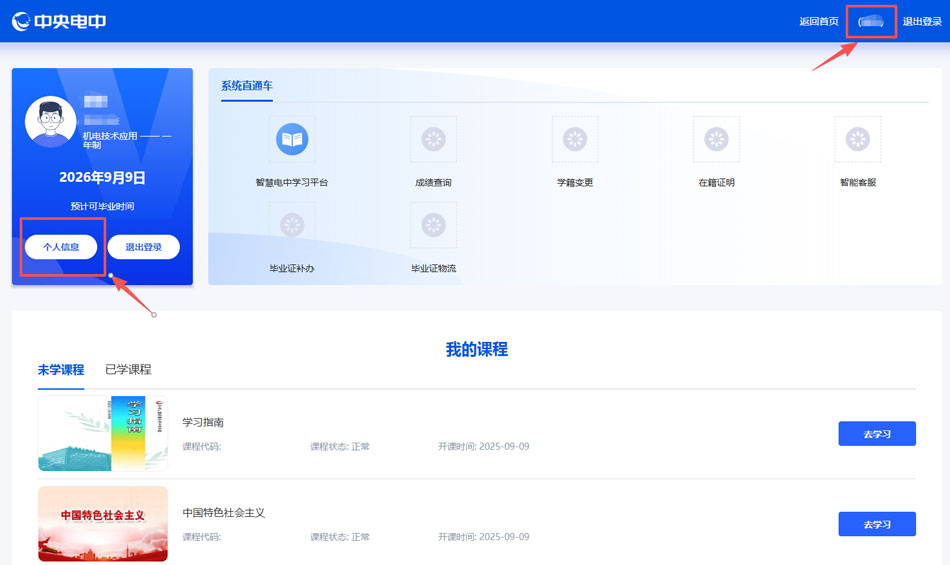Click the 毕业证补办 label
Image resolution: width=950 pixels, height=565 pixels.
click(x=292, y=268)
